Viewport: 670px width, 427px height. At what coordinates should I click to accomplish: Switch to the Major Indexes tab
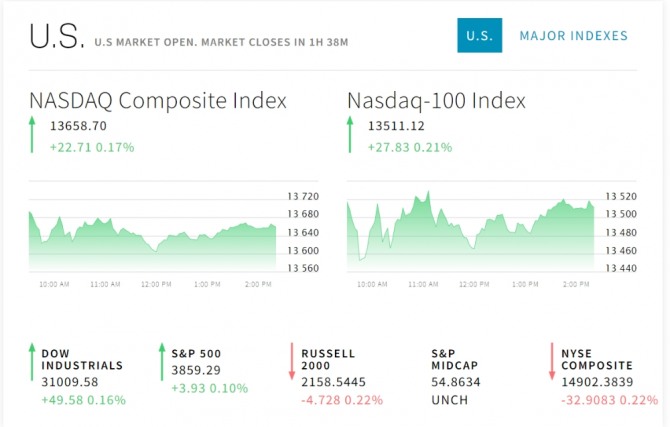coord(573,36)
